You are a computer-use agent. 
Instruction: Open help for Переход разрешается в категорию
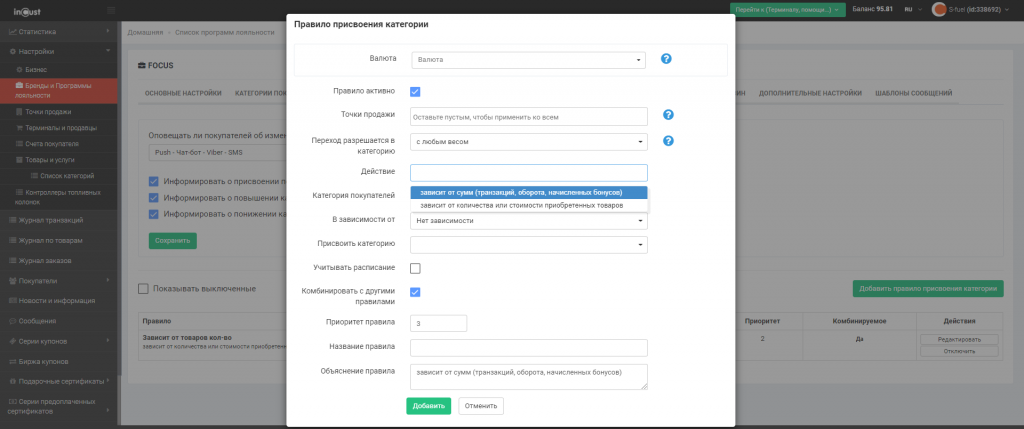pos(668,141)
